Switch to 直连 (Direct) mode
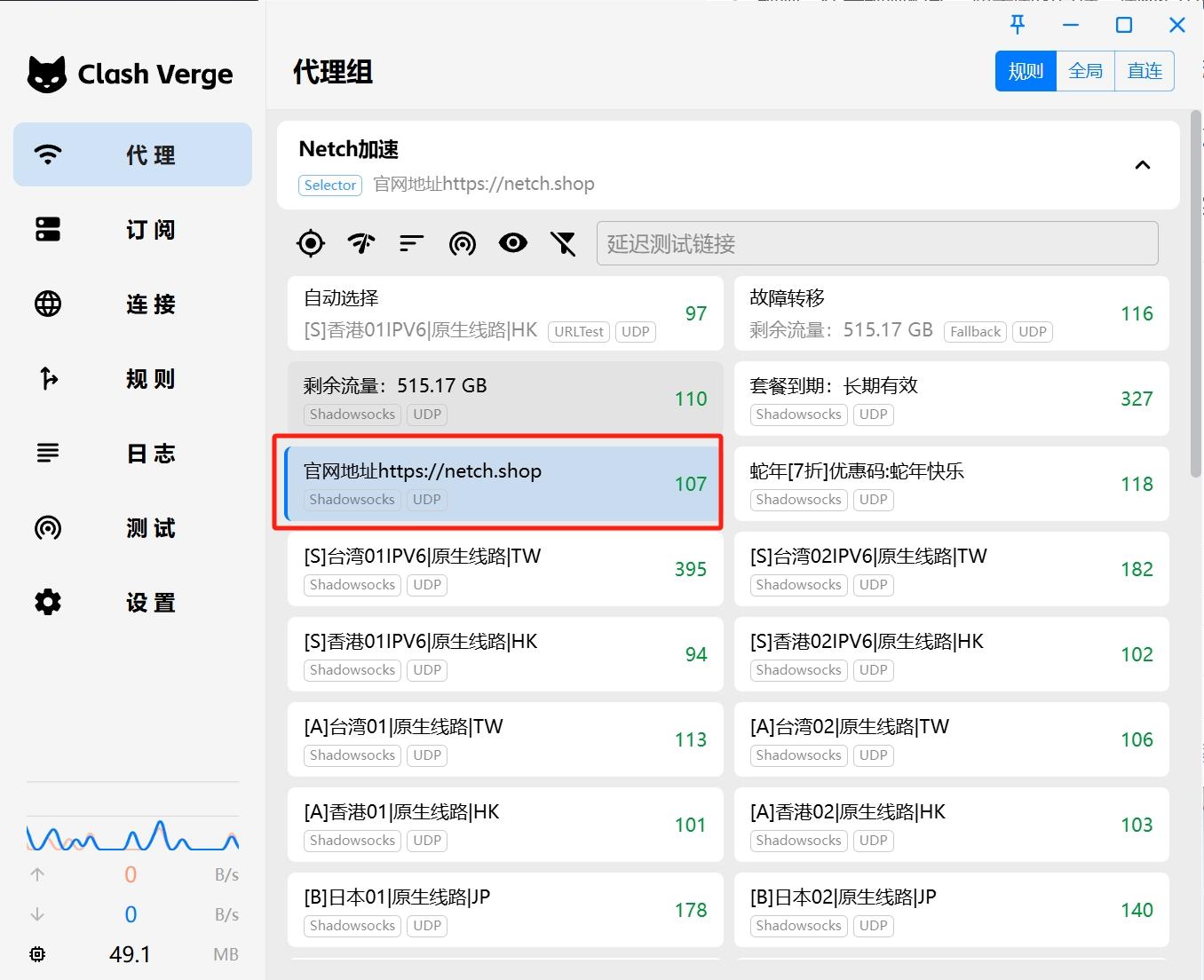The width and height of the screenshot is (1204, 980). (x=1145, y=70)
